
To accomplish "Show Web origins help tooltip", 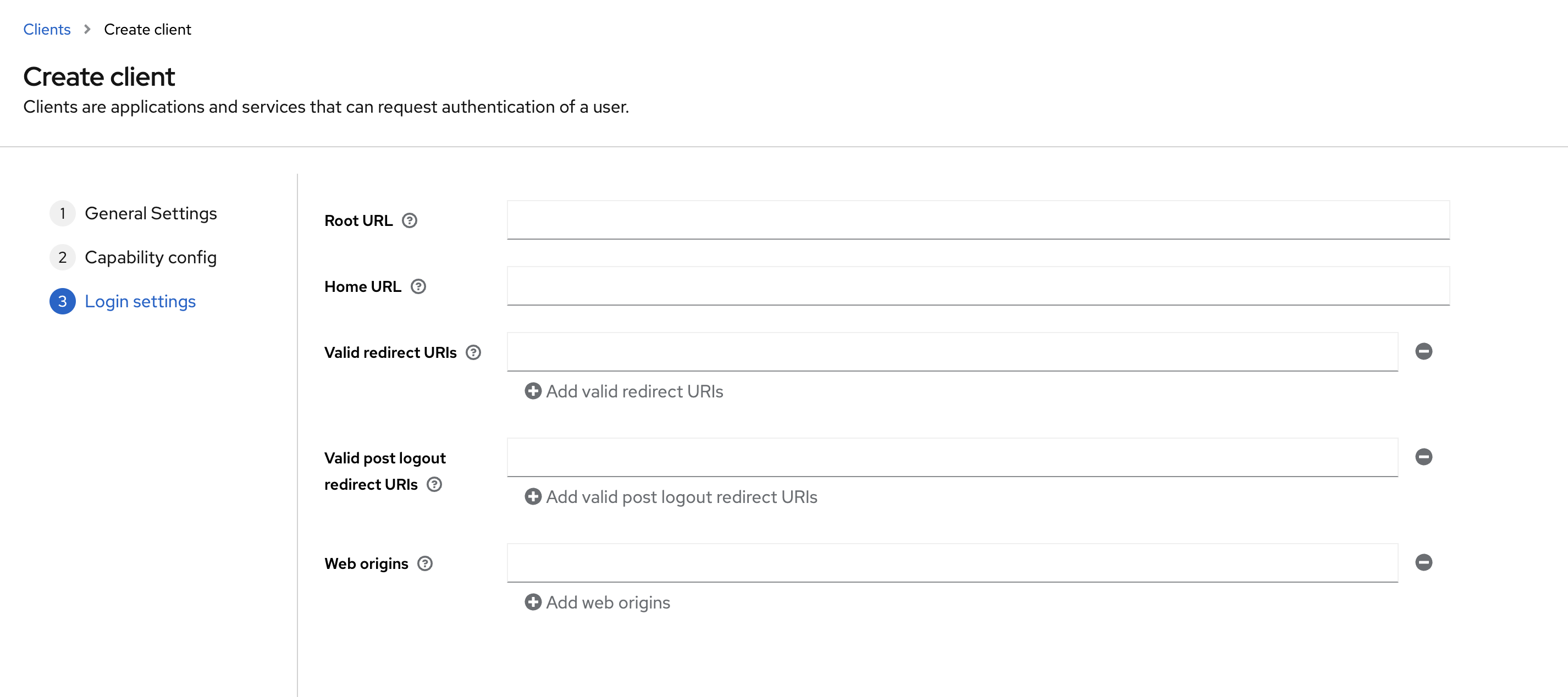I will [x=425, y=563].
